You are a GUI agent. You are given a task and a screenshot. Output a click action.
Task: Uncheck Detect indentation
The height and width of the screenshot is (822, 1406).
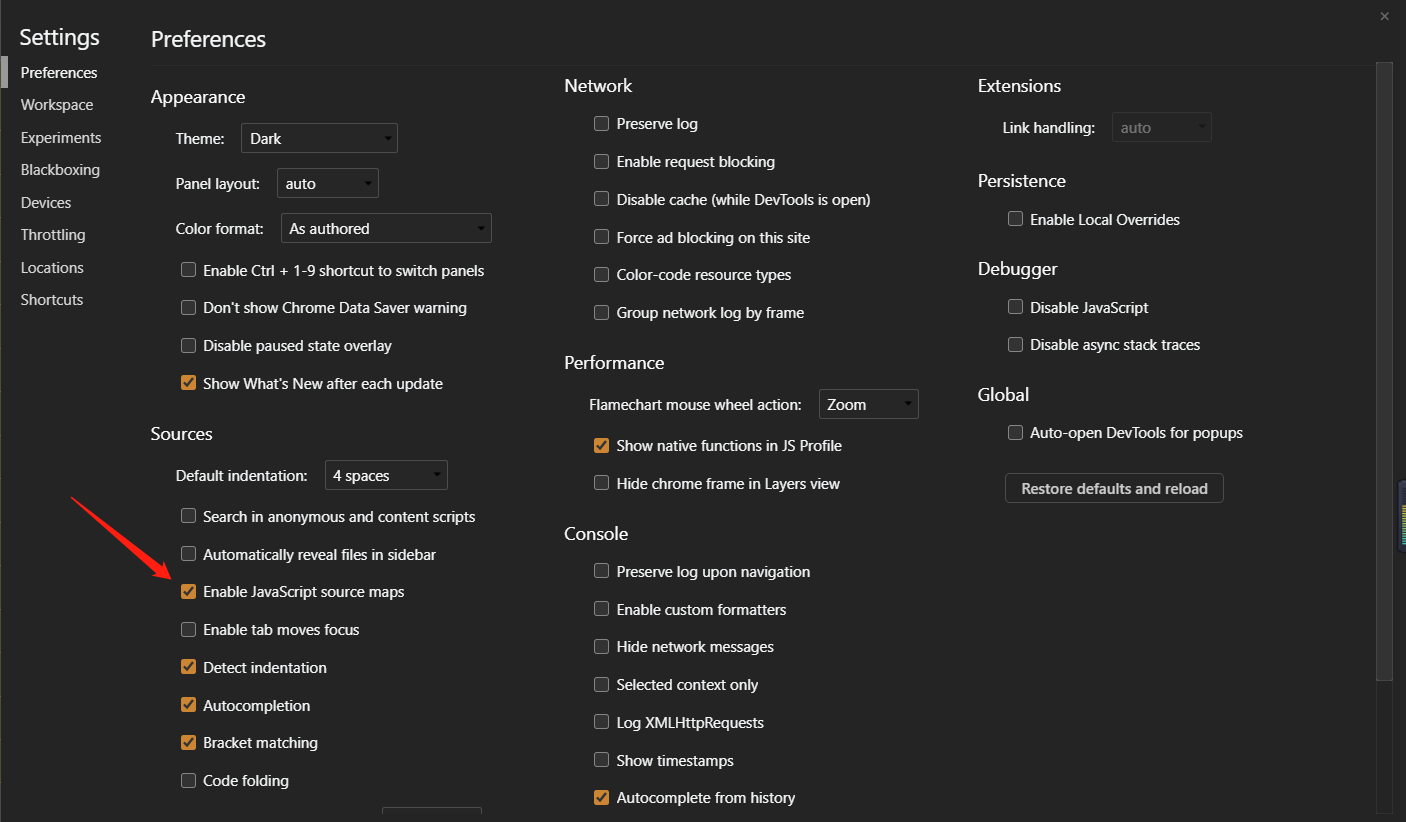188,667
